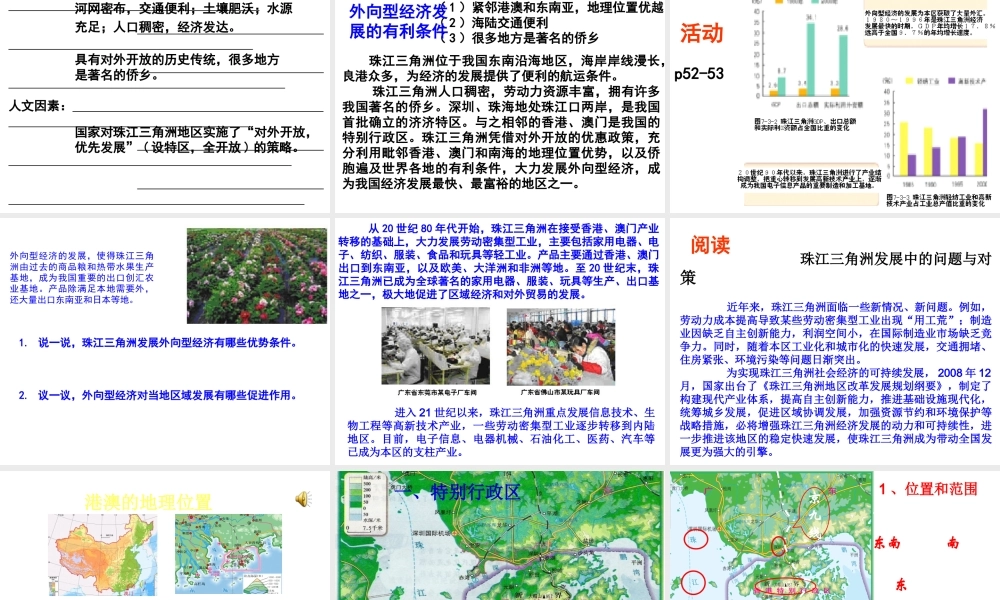
Task: Click the speaker audio icon on the 港澳 slide
Action: [x=304, y=499]
